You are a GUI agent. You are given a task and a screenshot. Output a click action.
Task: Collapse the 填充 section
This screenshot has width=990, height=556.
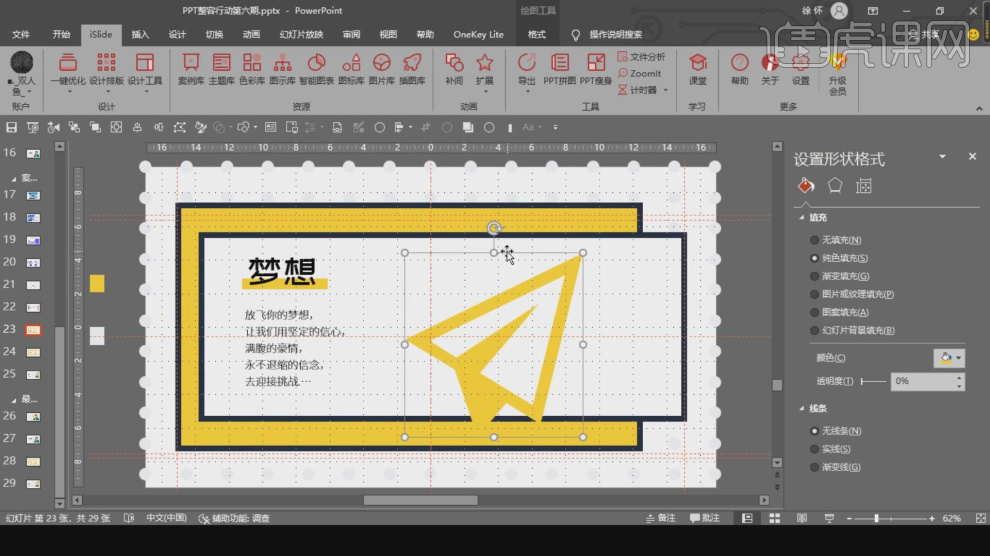pos(801,218)
